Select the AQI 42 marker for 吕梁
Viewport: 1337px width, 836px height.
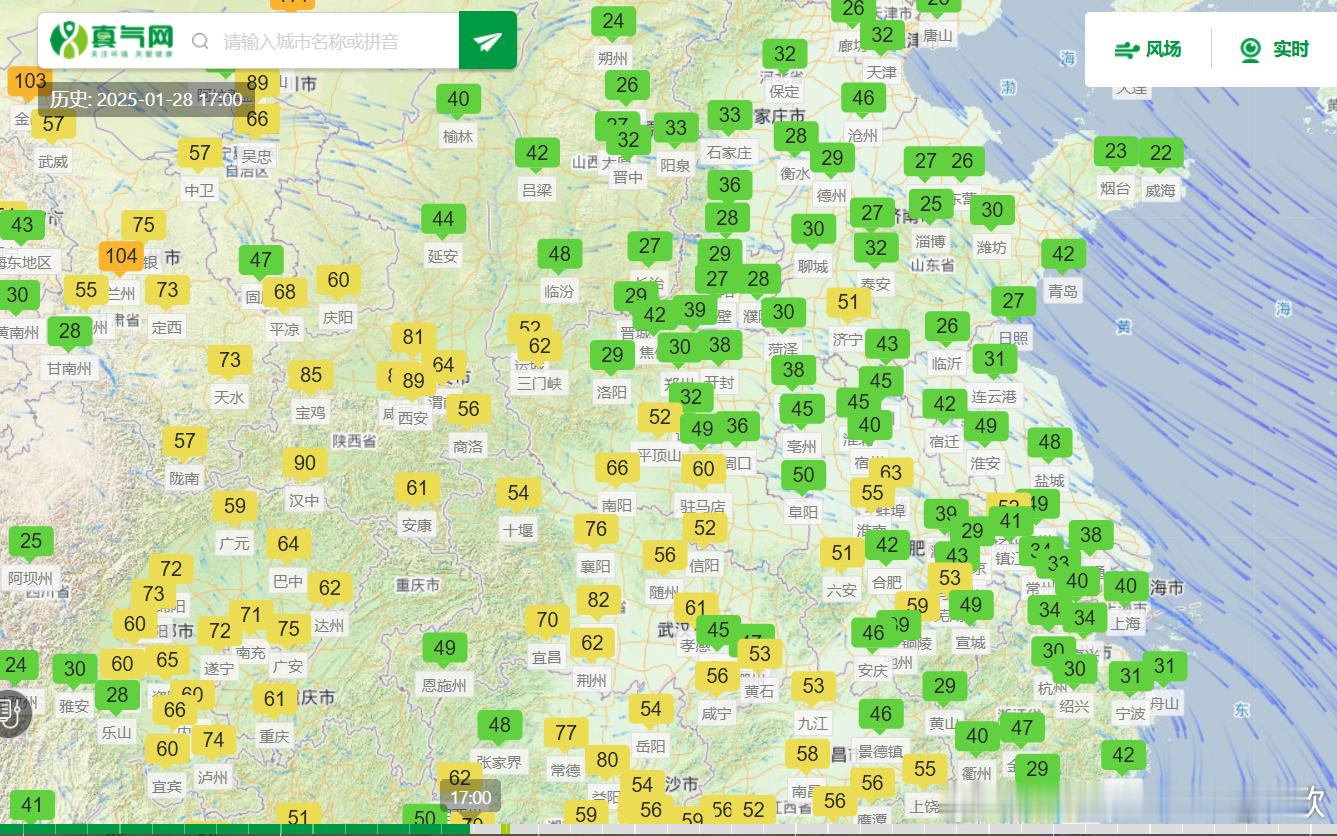pos(537,153)
